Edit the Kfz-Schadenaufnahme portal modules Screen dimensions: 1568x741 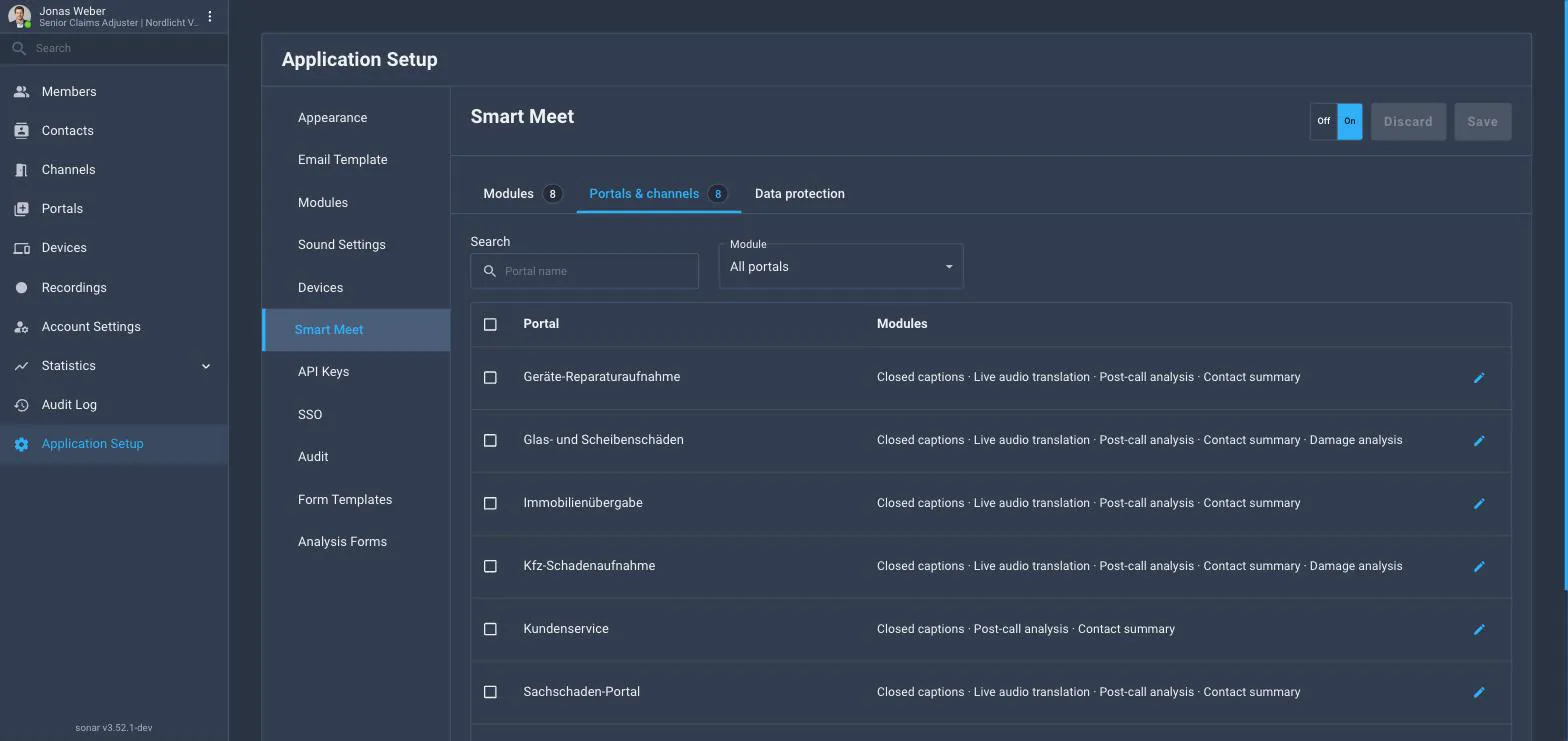tap(1479, 567)
